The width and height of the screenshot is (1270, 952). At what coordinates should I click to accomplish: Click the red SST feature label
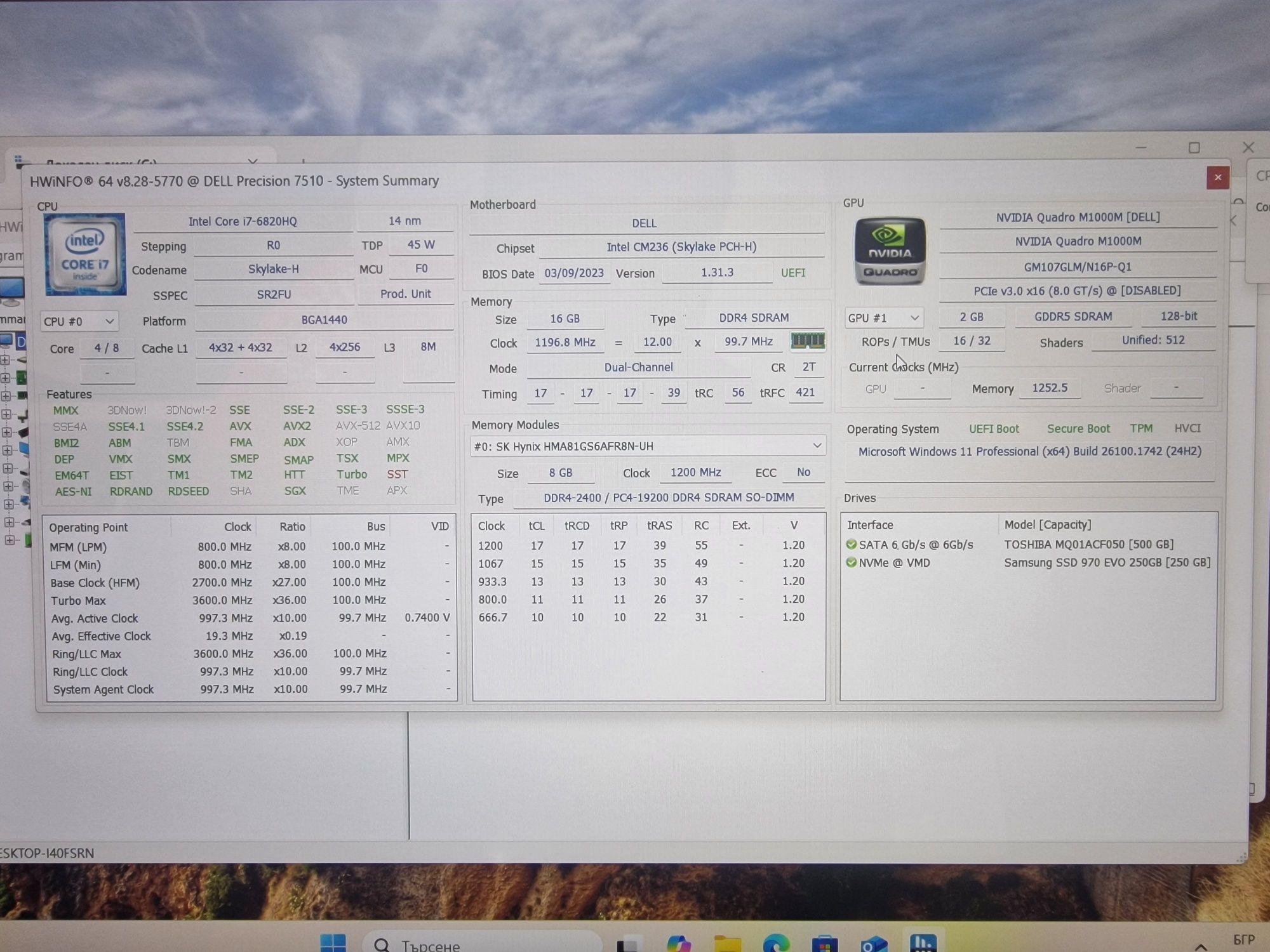(x=397, y=475)
